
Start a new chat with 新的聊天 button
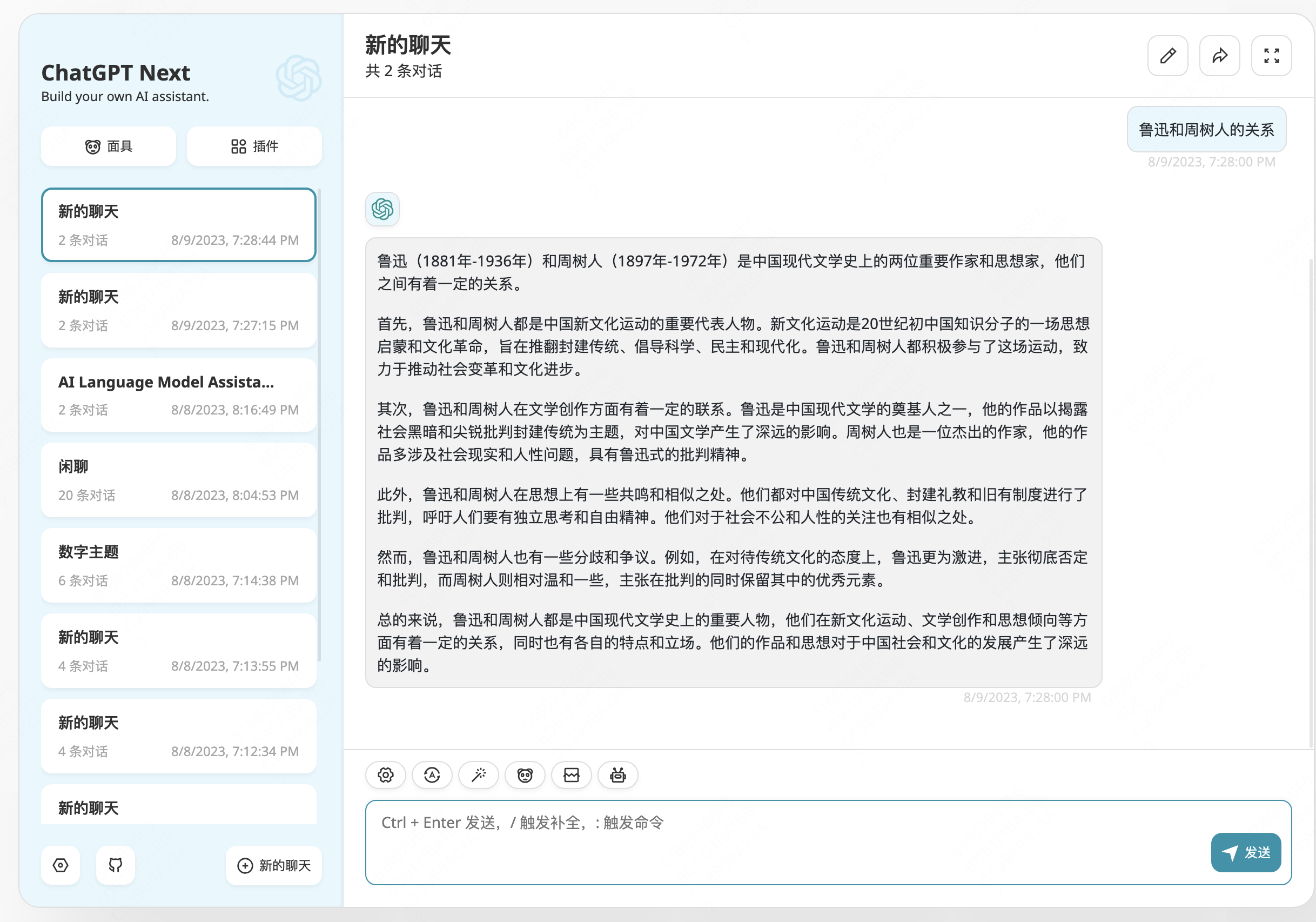point(274,865)
